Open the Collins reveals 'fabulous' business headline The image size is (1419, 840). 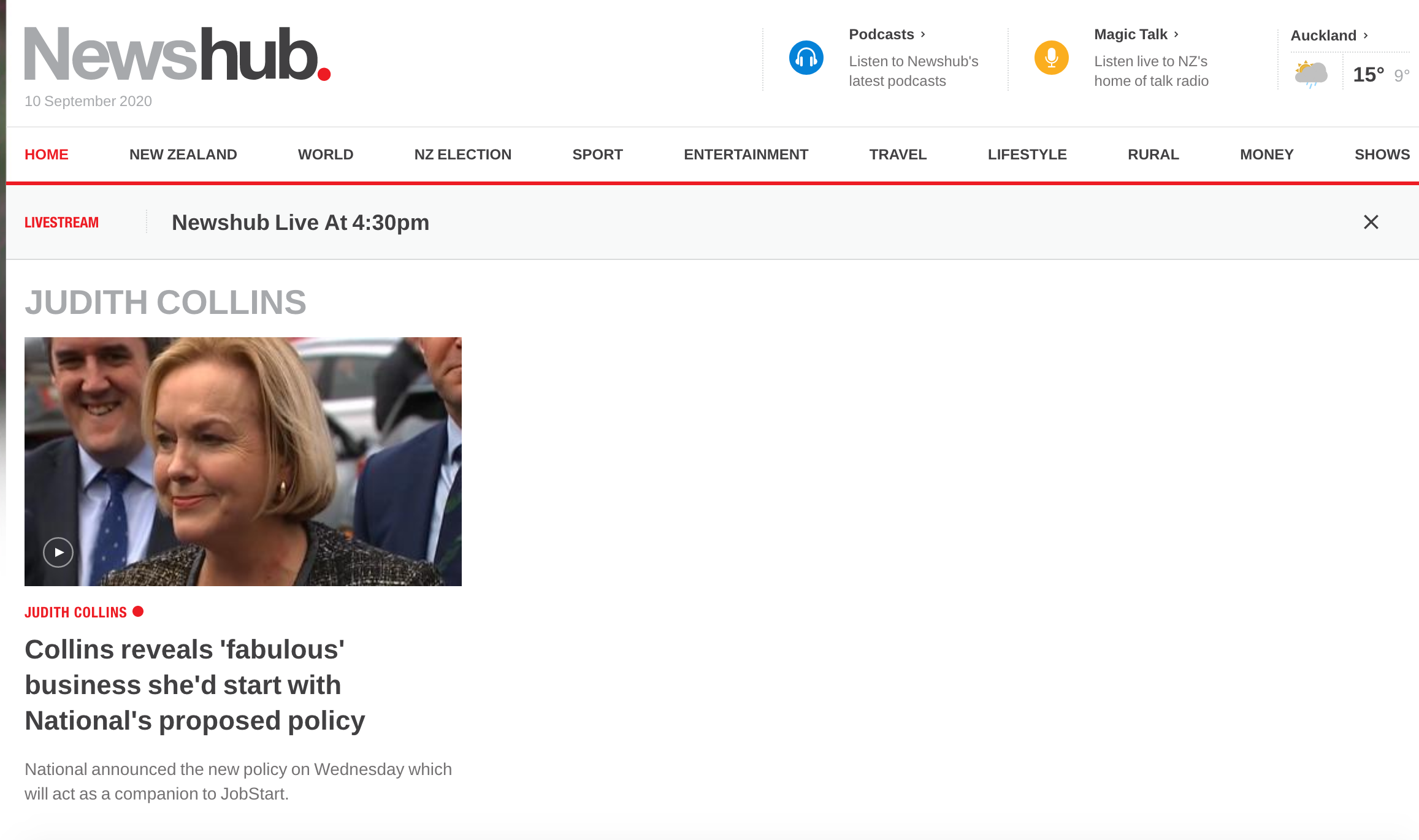click(195, 685)
